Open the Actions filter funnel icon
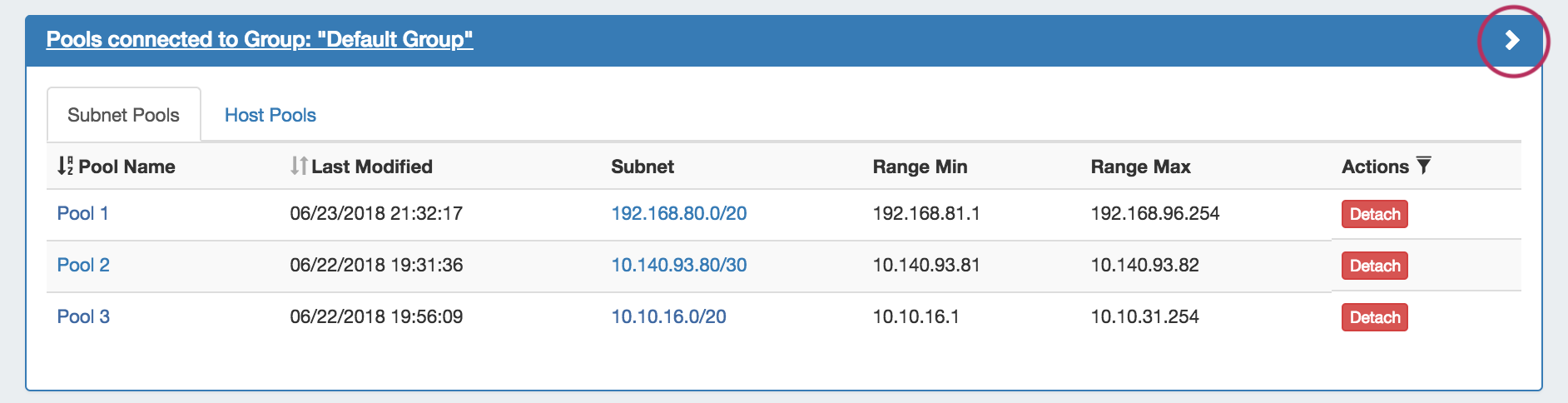The width and height of the screenshot is (1568, 403). 1424,165
